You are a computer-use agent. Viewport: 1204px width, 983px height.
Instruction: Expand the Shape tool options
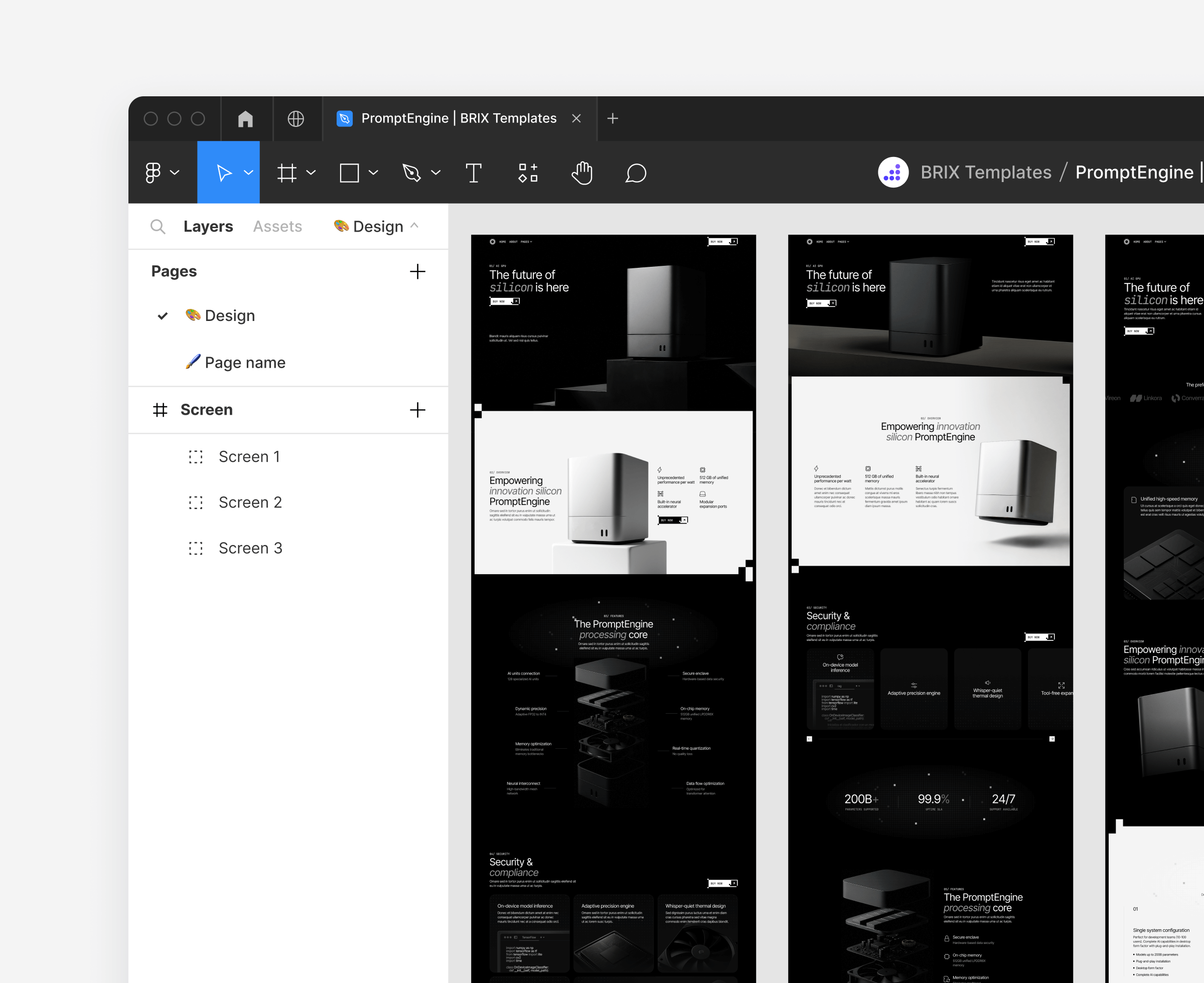372,173
